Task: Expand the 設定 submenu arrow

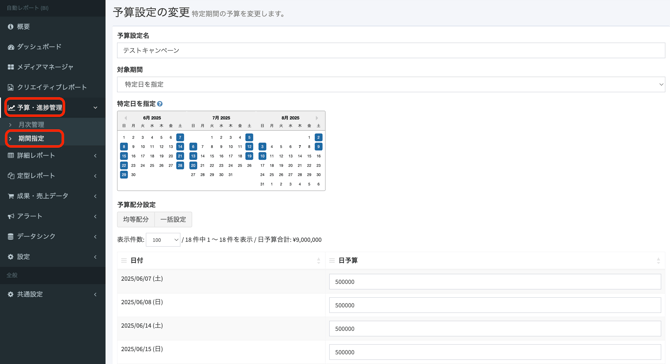Action: click(95, 257)
